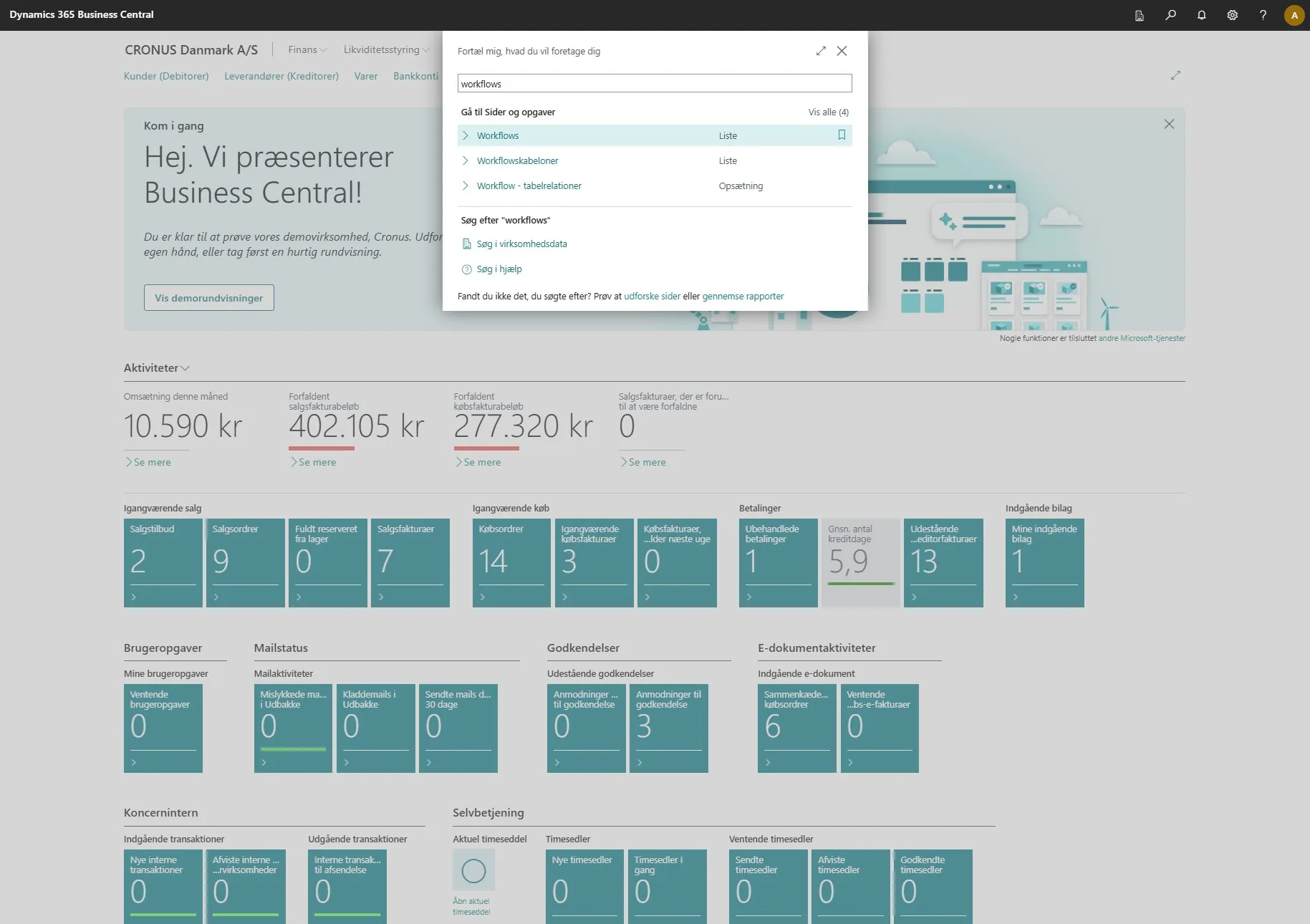Screen dimensions: 1310x924
Task: Open the settings gear menu
Action: click(x=1233, y=15)
